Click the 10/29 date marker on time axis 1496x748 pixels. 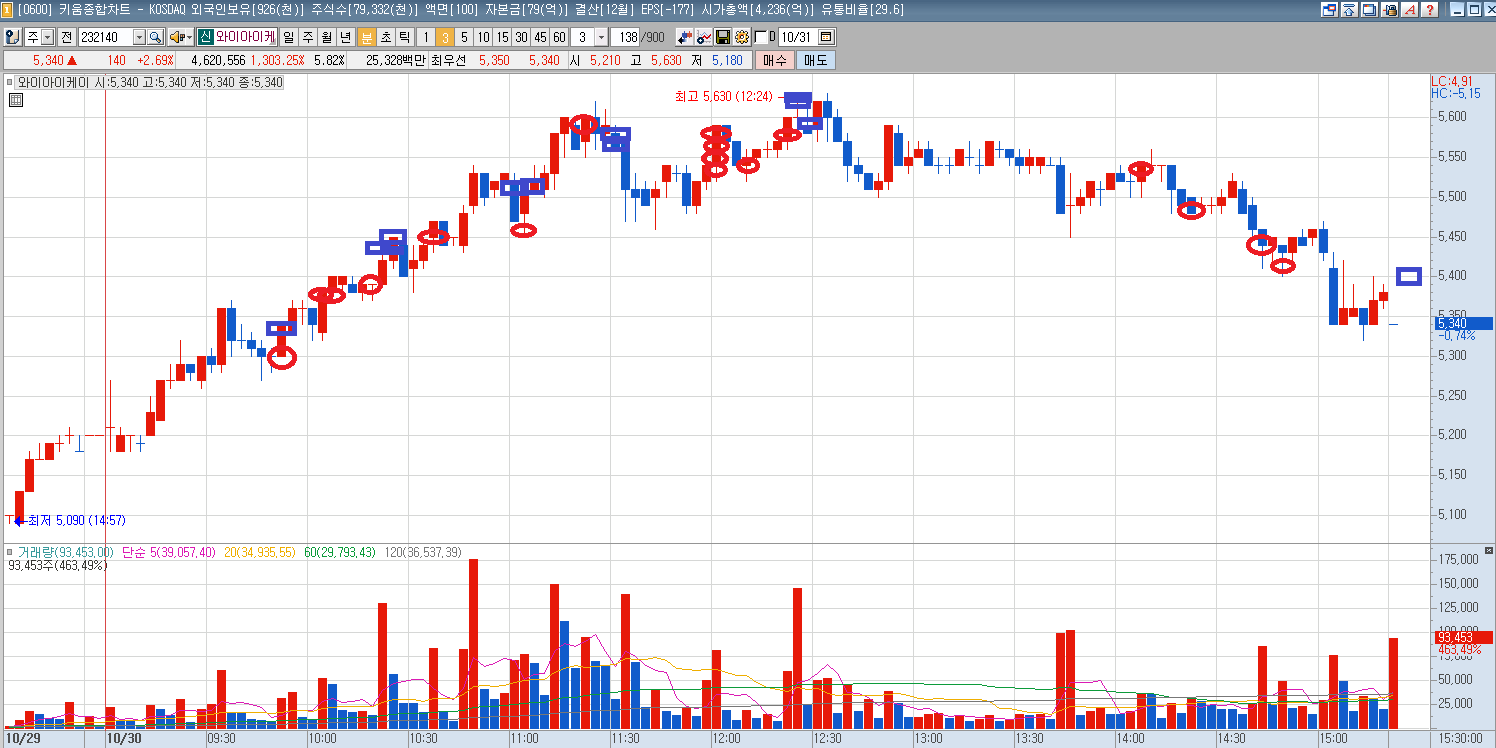point(22,738)
